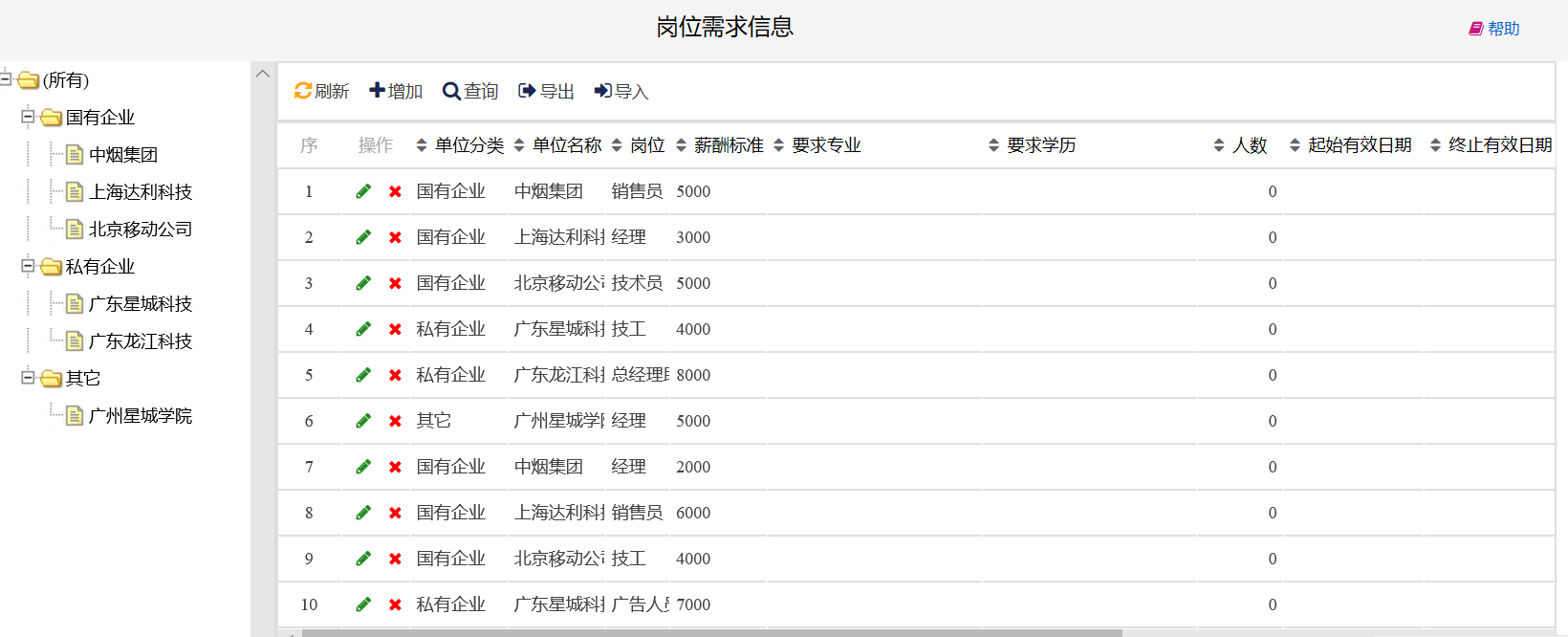Sort by 要求专业 column arrows
1568x637 pixels.
[779, 145]
